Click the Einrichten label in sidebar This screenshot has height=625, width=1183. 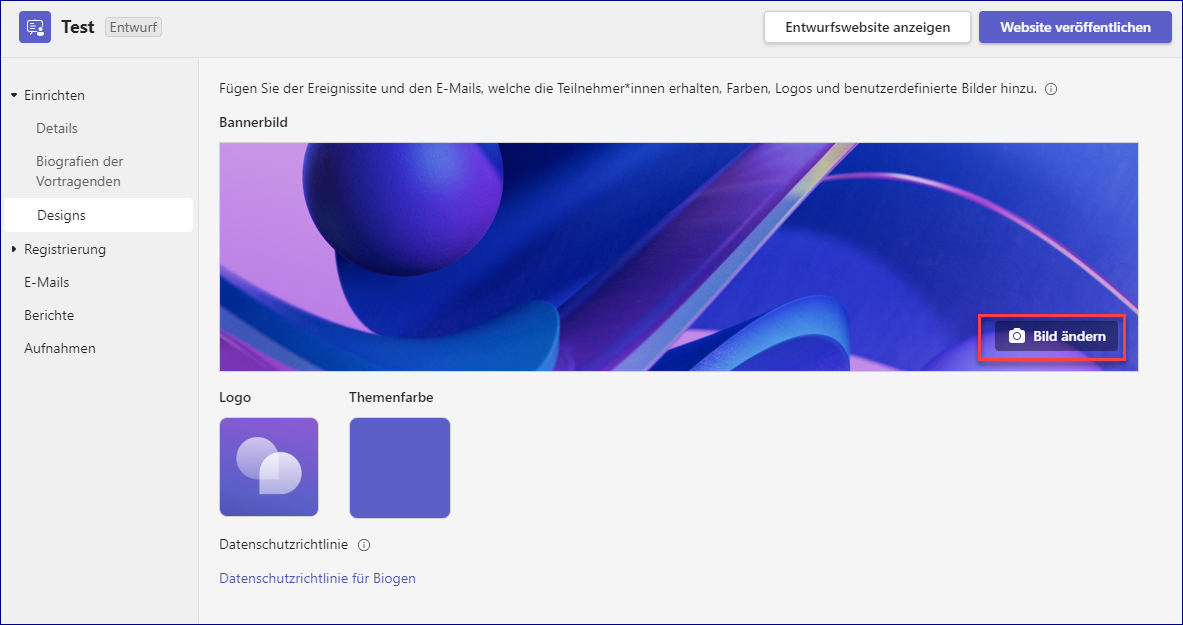pos(54,96)
